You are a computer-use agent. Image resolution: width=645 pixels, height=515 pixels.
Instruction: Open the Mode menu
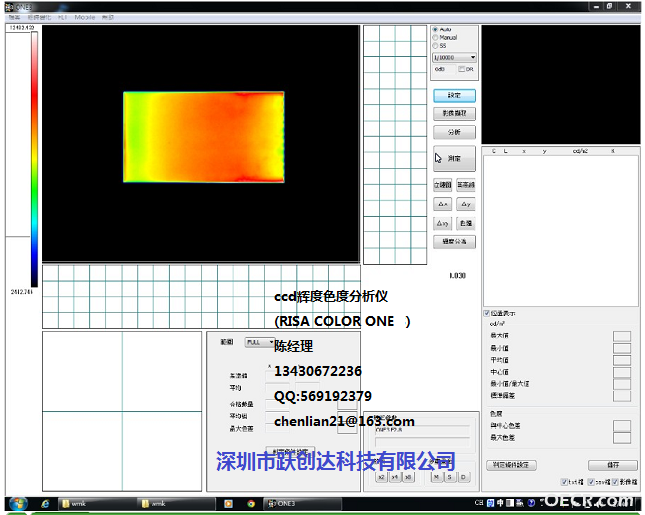point(85,17)
